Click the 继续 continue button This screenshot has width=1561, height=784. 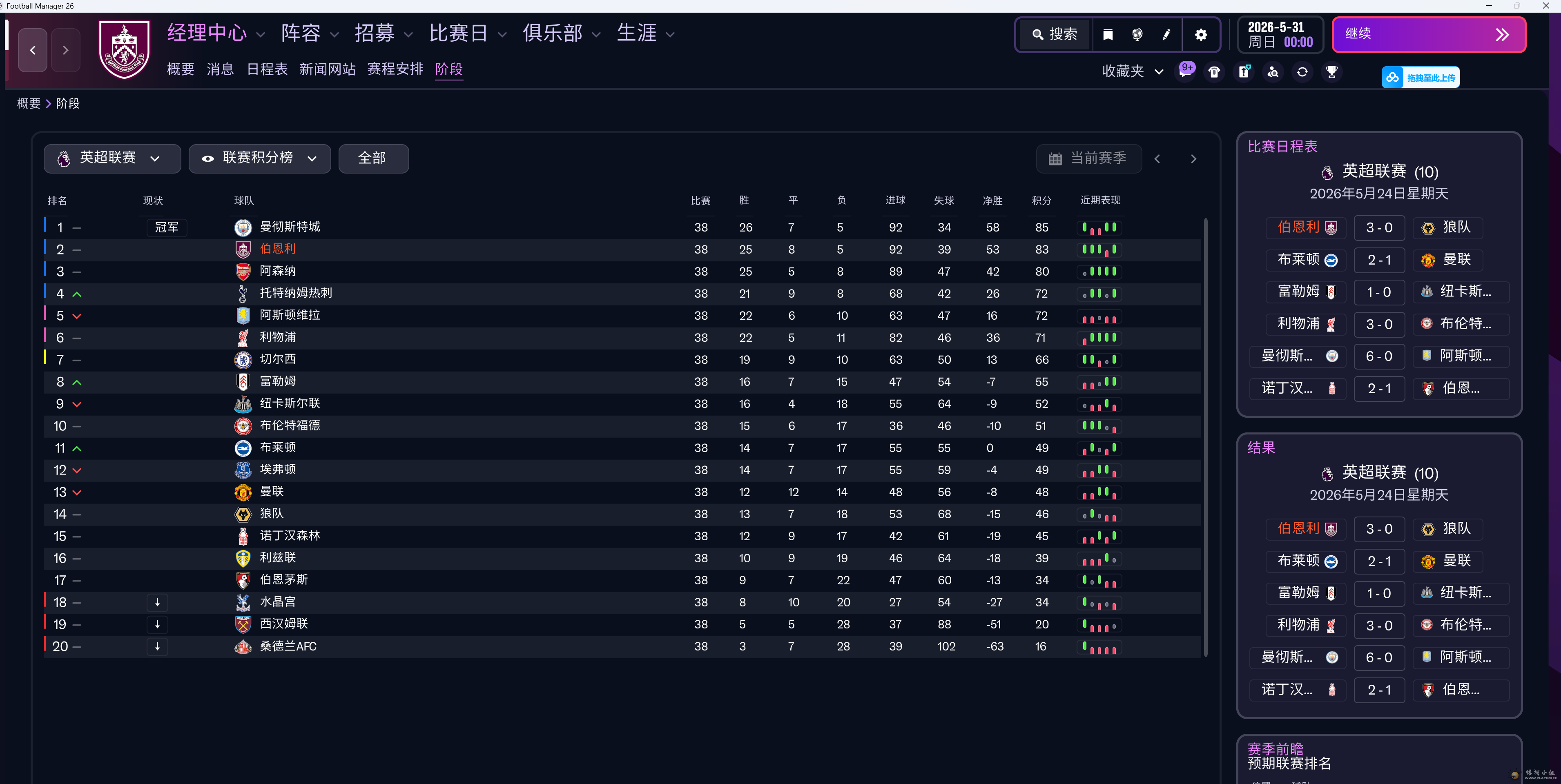[1429, 35]
